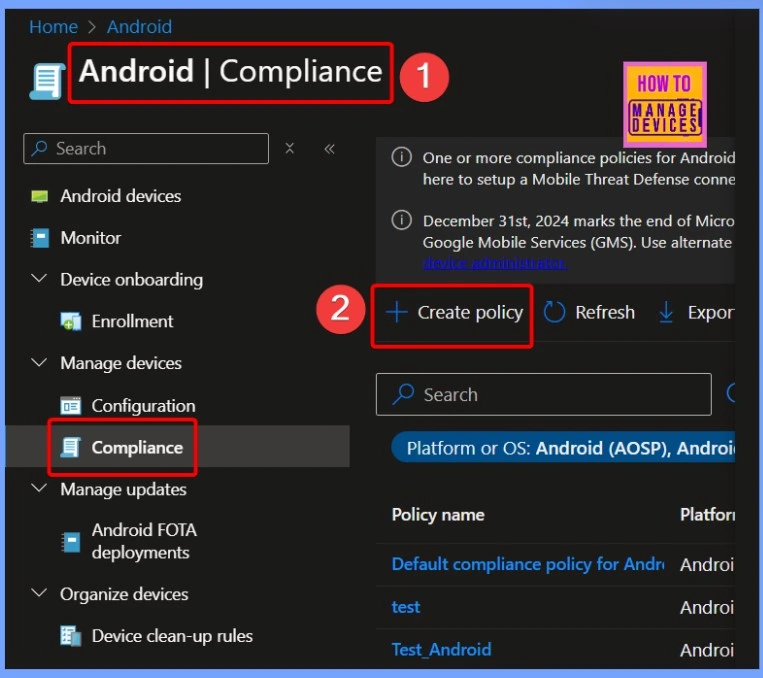The height and width of the screenshot is (678, 763).
Task: Click the Device clean-up rules icon
Action: pos(71,636)
